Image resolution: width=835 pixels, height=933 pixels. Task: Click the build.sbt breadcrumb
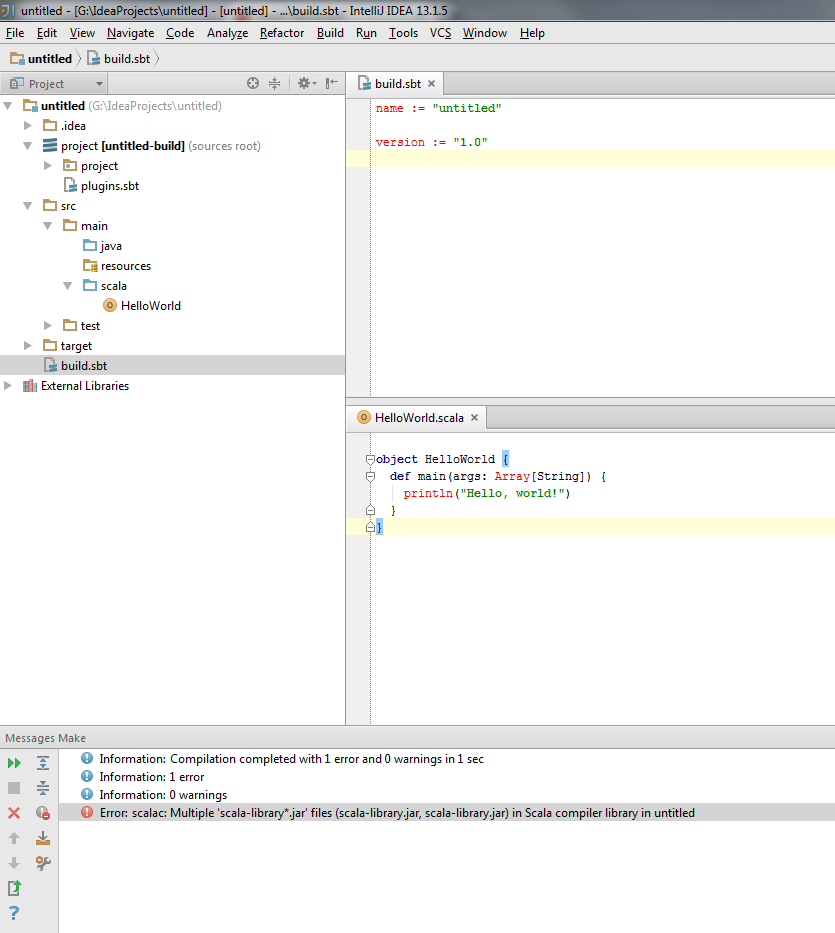tap(119, 58)
